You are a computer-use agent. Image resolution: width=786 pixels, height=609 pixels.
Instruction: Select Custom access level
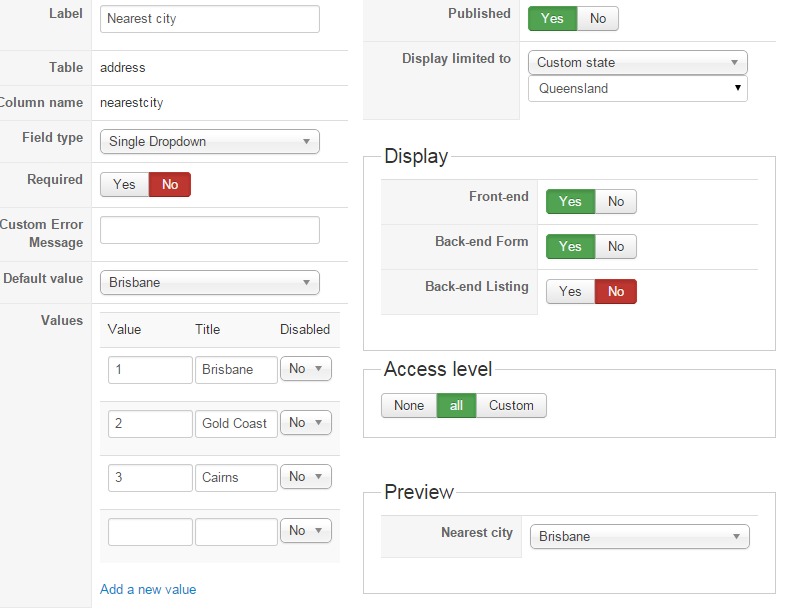511,405
